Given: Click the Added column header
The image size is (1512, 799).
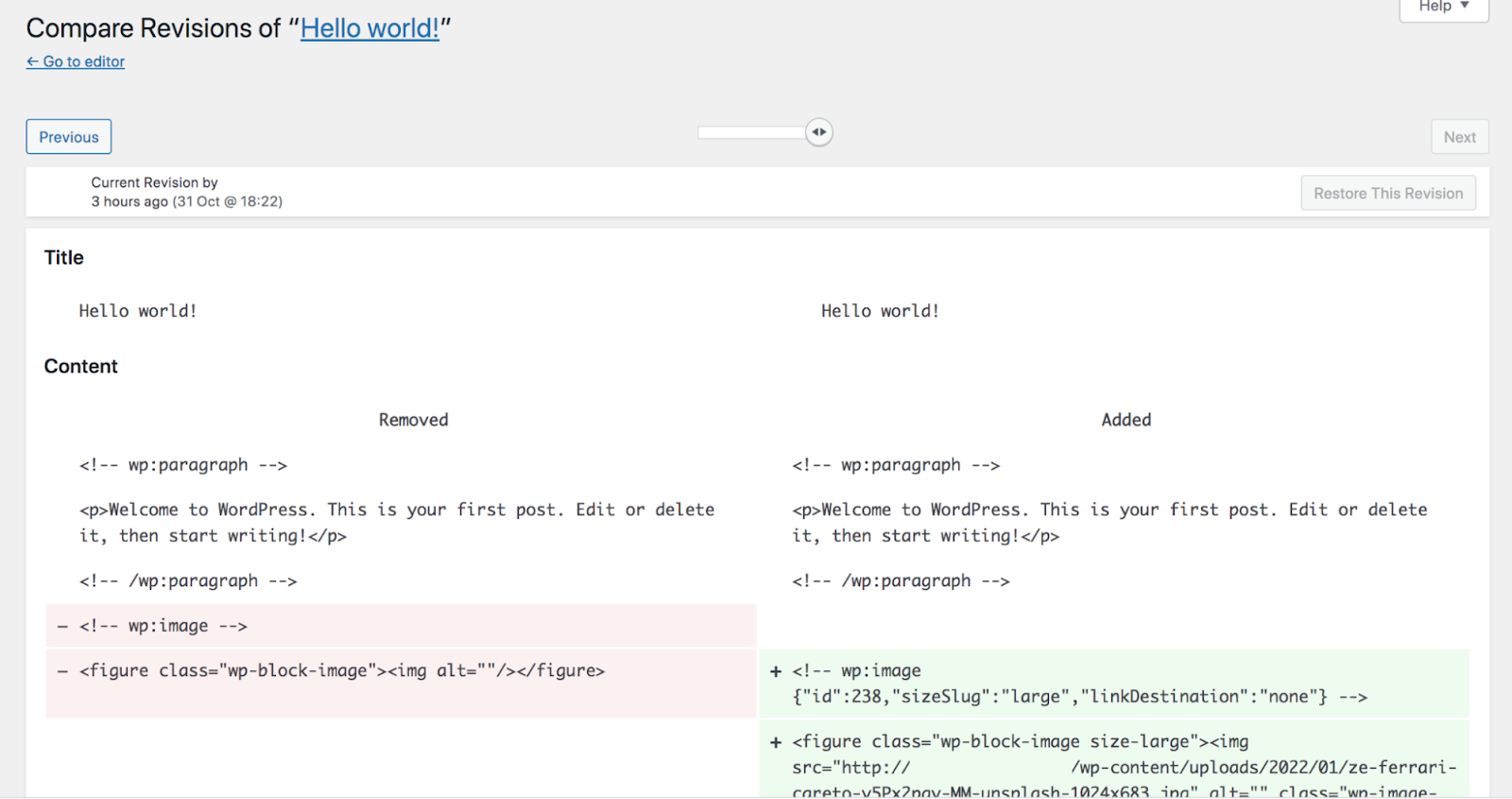Looking at the screenshot, I should (x=1125, y=420).
